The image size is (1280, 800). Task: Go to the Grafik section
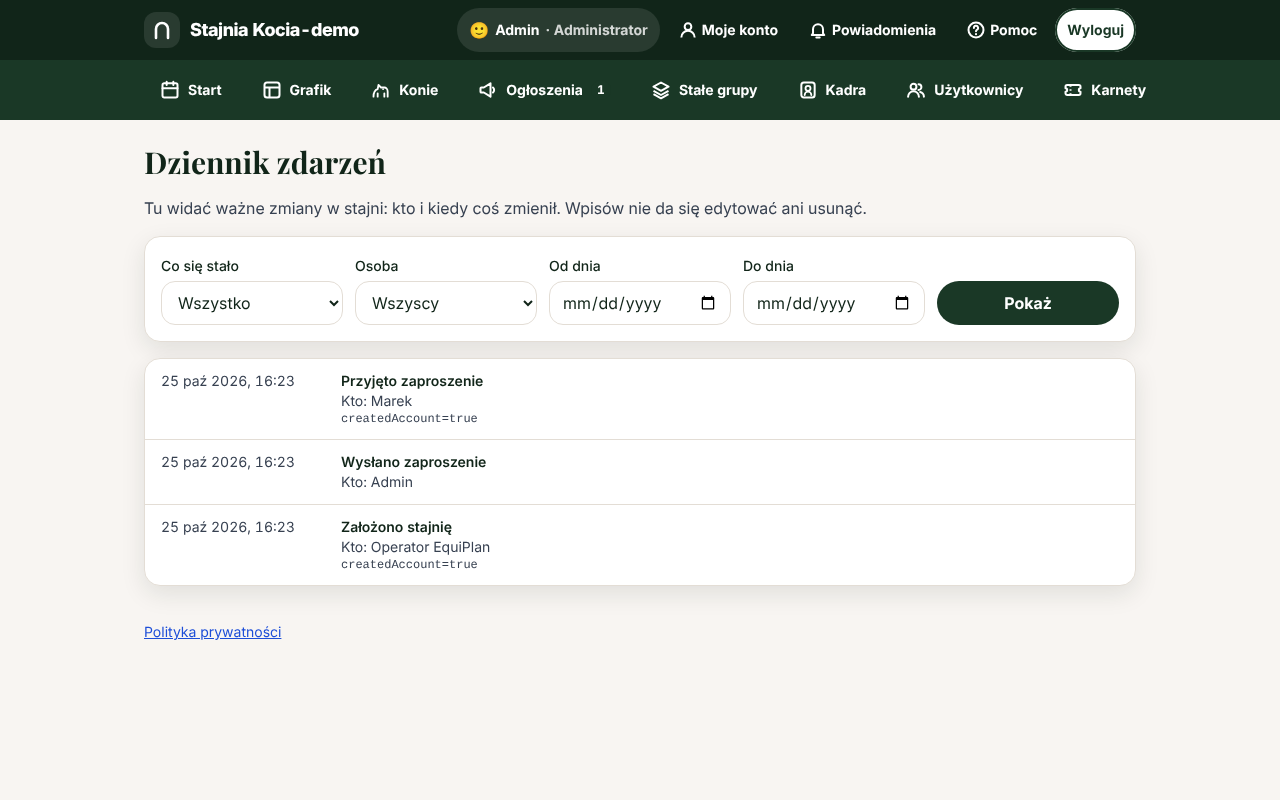[297, 90]
